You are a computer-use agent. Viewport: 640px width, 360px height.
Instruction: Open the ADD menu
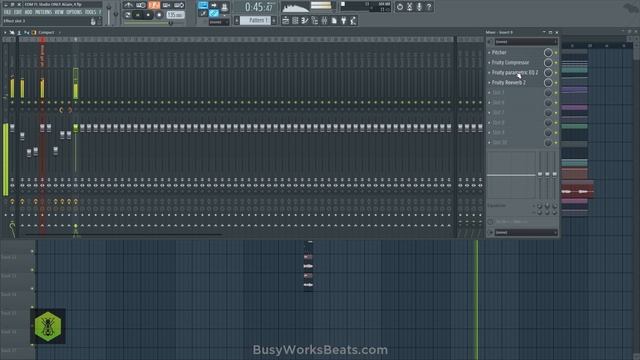pyautogui.click(x=28, y=12)
